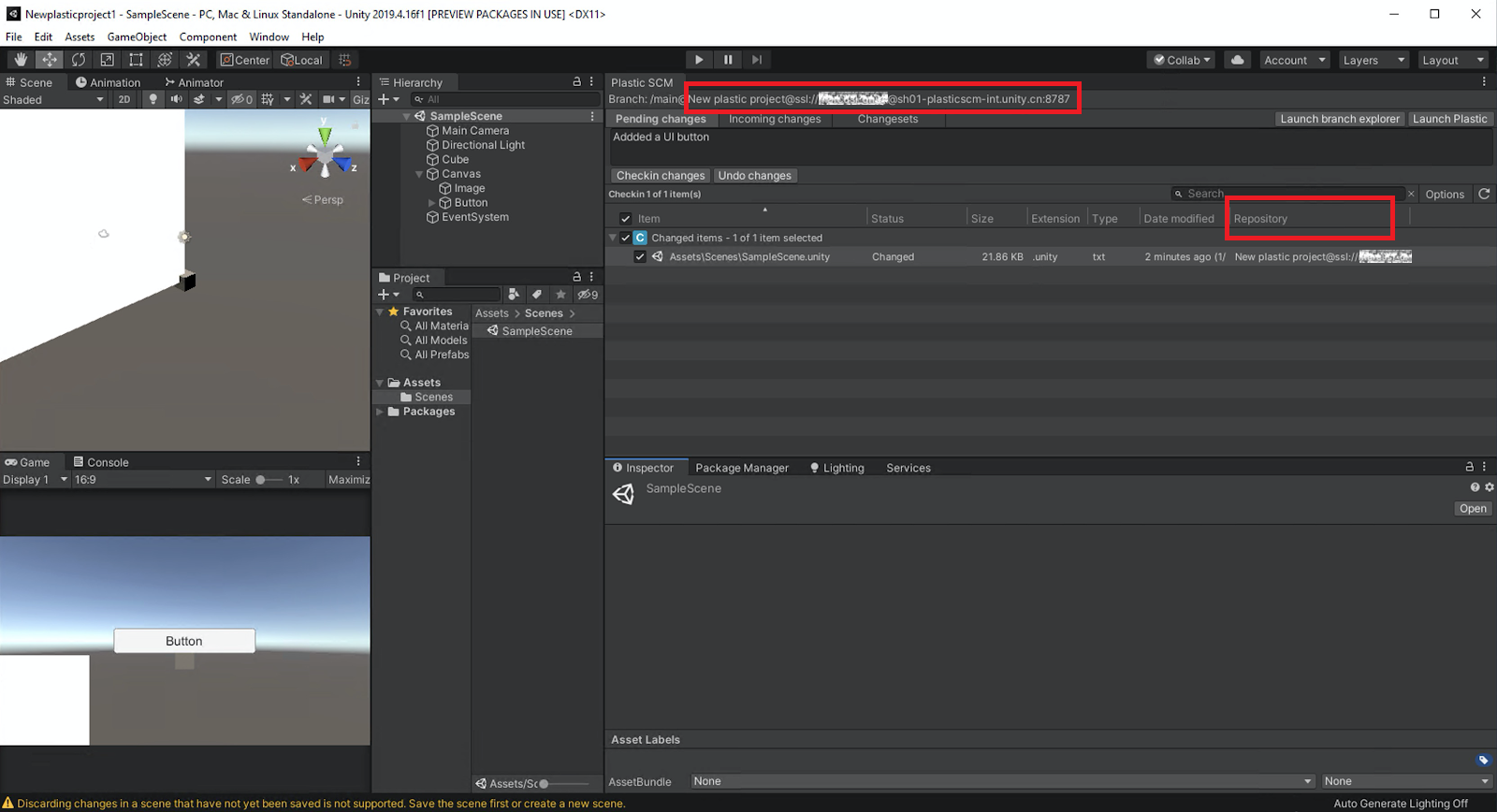Select the Move tool
The width and height of the screenshot is (1497, 812).
[x=49, y=60]
